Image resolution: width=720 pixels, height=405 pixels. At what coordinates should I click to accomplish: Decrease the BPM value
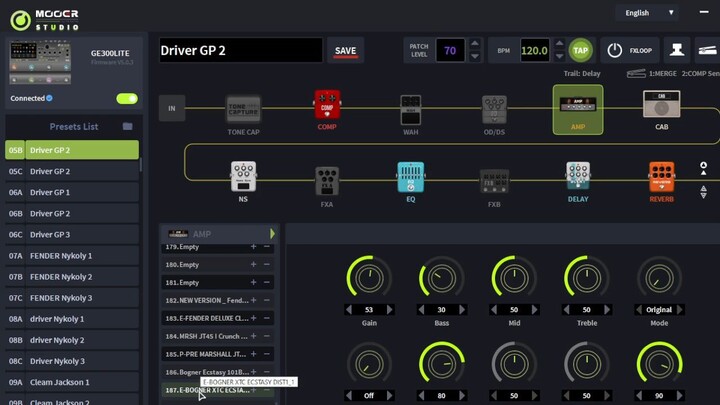(x=559, y=56)
